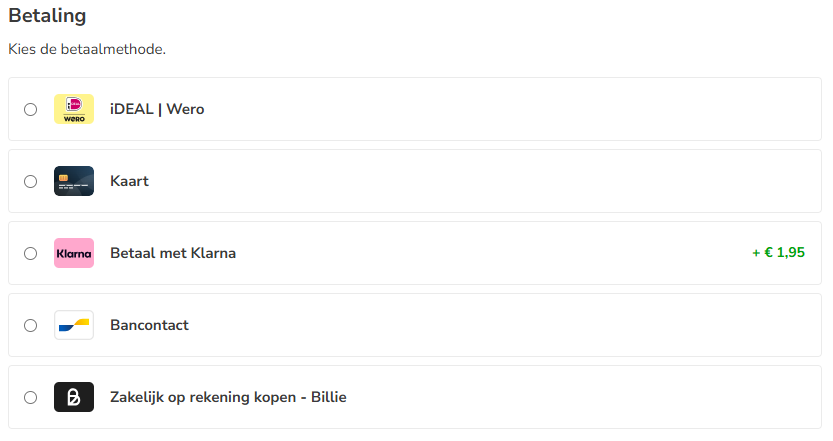The width and height of the screenshot is (833, 441).
Task: Click "Zakelijk op rekening kopen - Billie" label
Action: (x=228, y=397)
